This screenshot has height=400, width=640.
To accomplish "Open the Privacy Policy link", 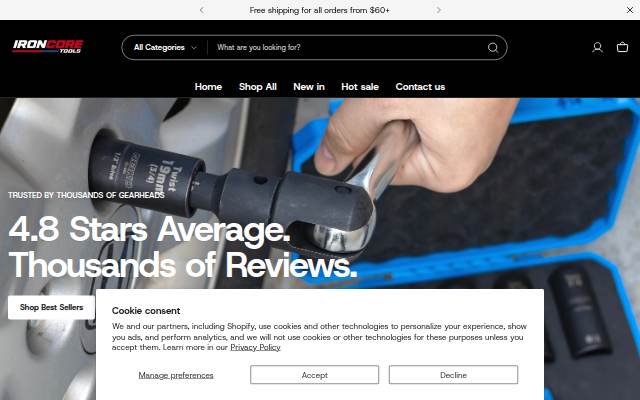I will (255, 347).
